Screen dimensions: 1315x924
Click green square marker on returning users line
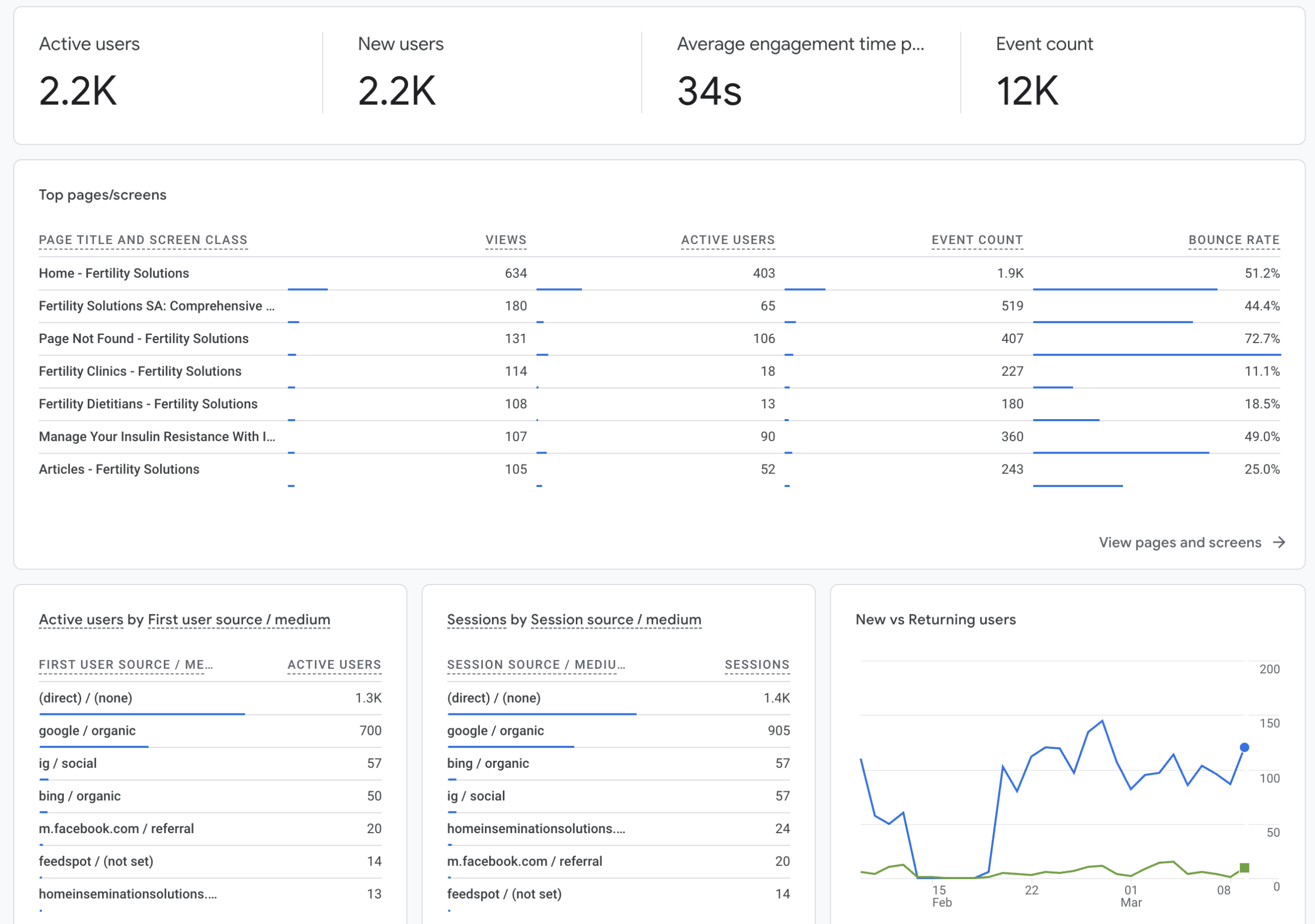pyautogui.click(x=1244, y=868)
